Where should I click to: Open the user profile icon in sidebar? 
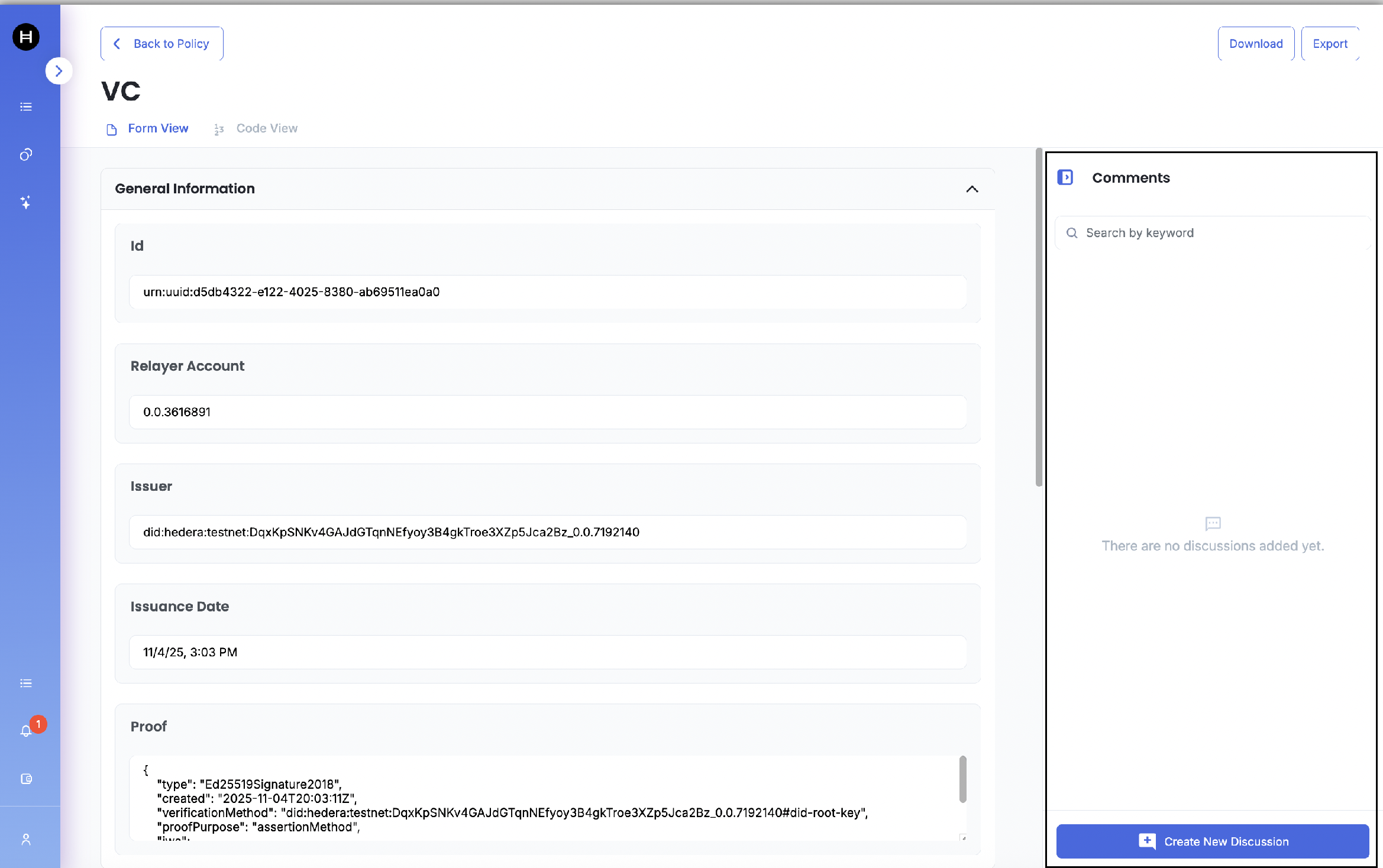pyautogui.click(x=26, y=840)
